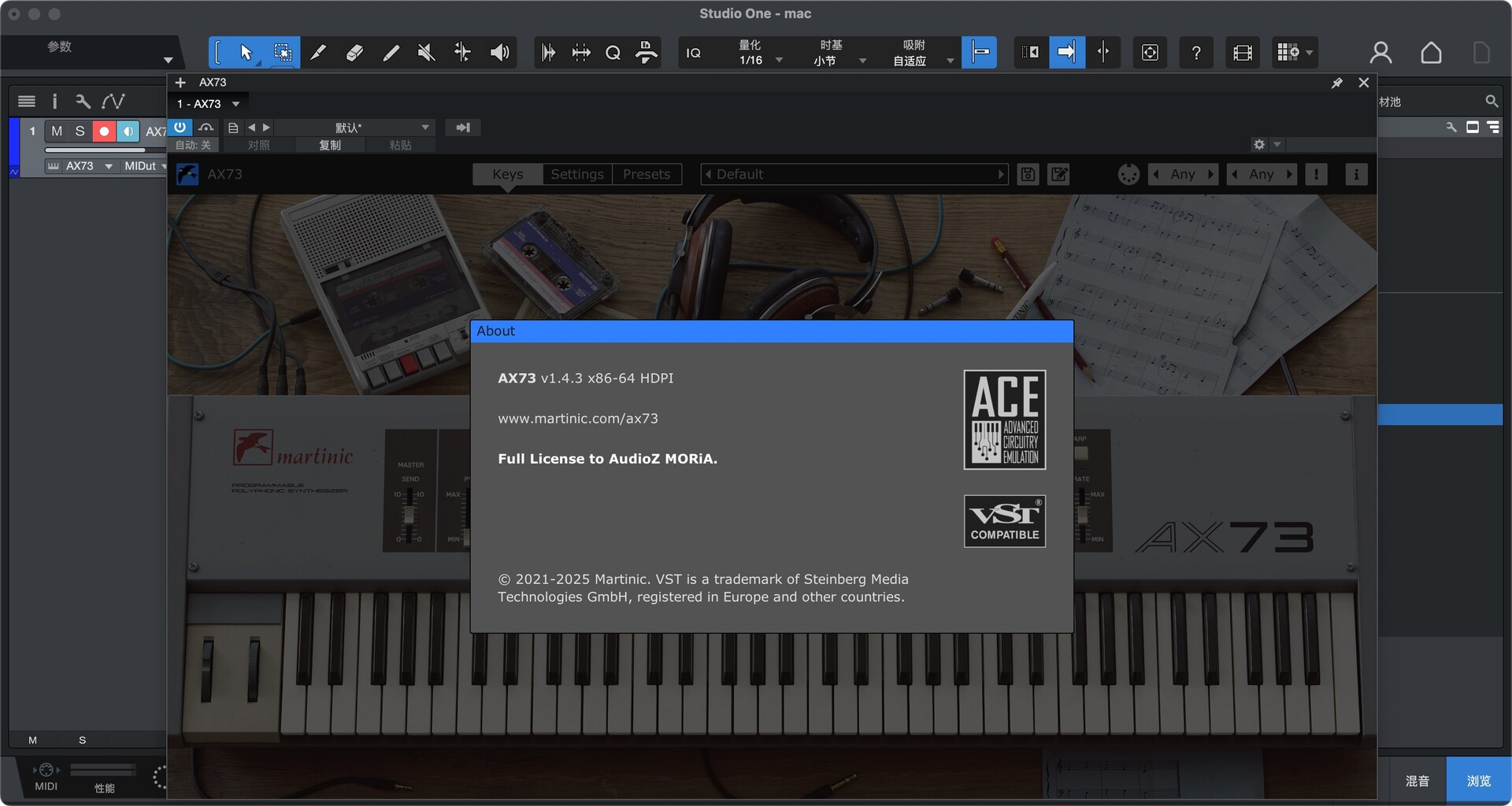Toggle record arm on track 1
The height and width of the screenshot is (806, 1512).
point(104,131)
